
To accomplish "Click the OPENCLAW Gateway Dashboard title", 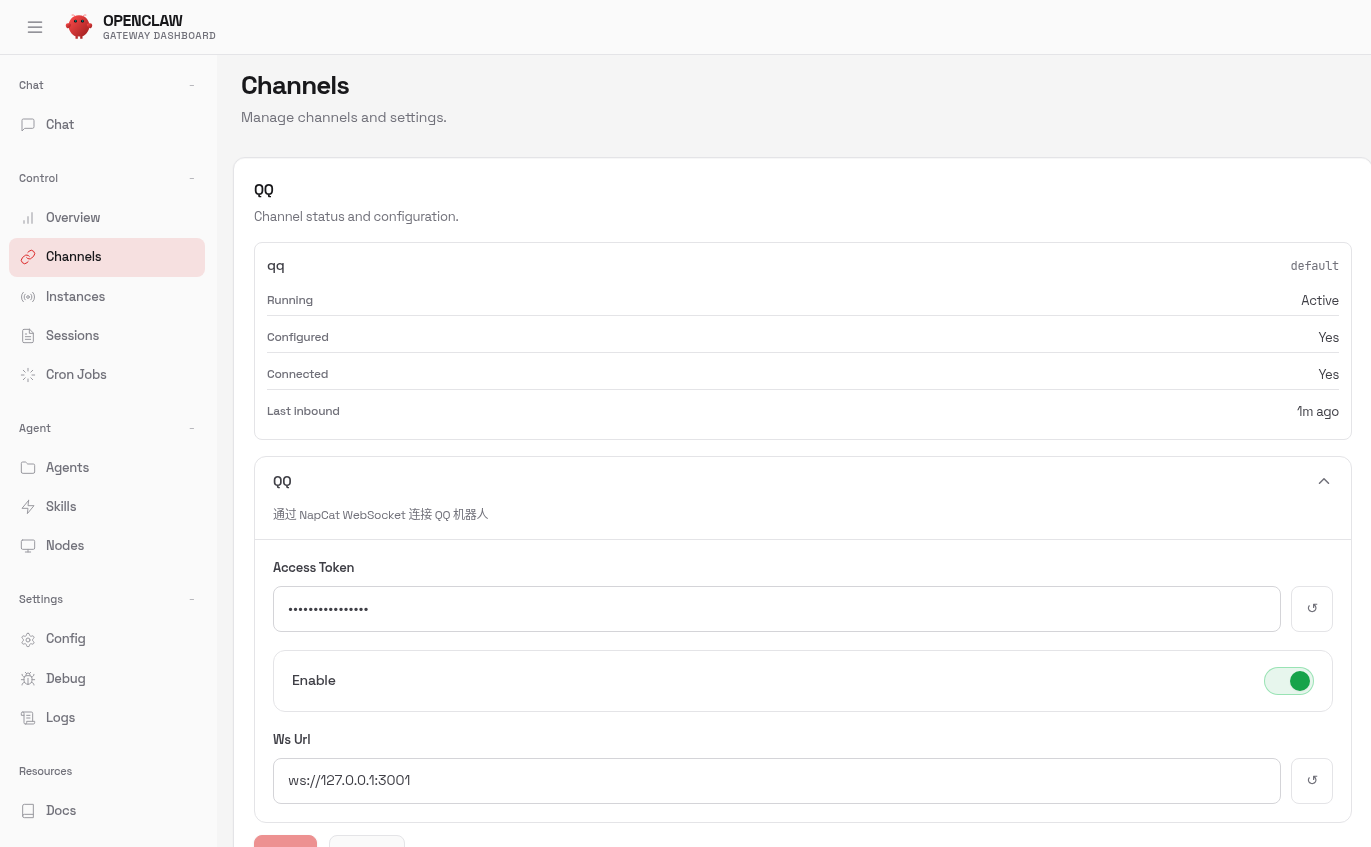I will click(159, 27).
